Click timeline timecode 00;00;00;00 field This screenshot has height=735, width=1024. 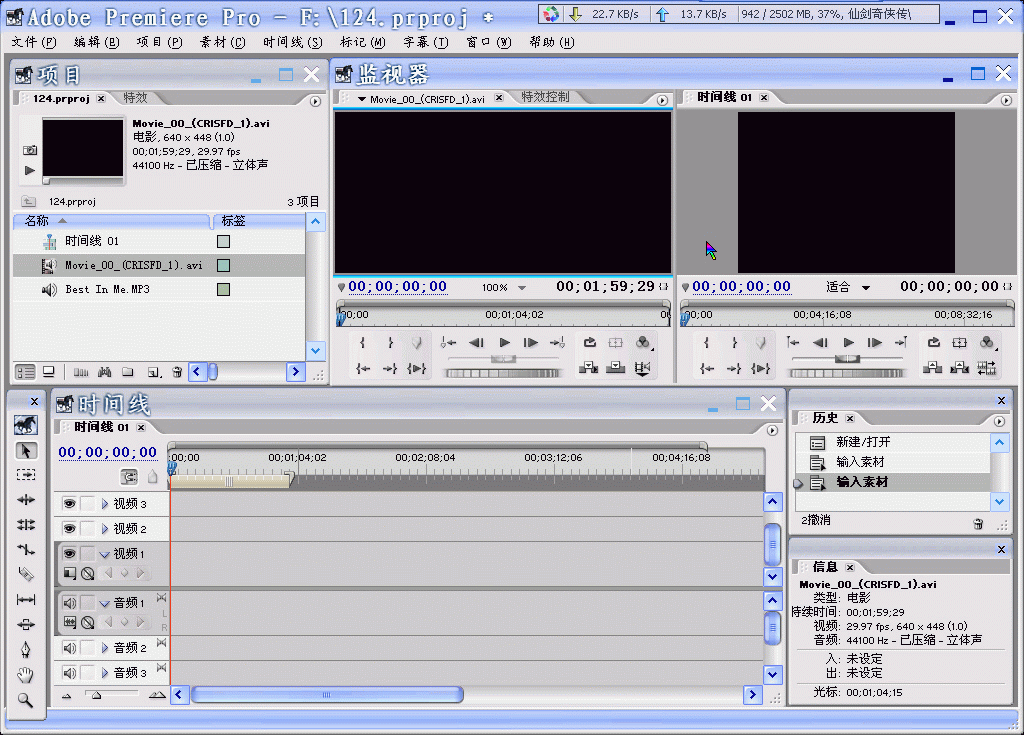108,452
